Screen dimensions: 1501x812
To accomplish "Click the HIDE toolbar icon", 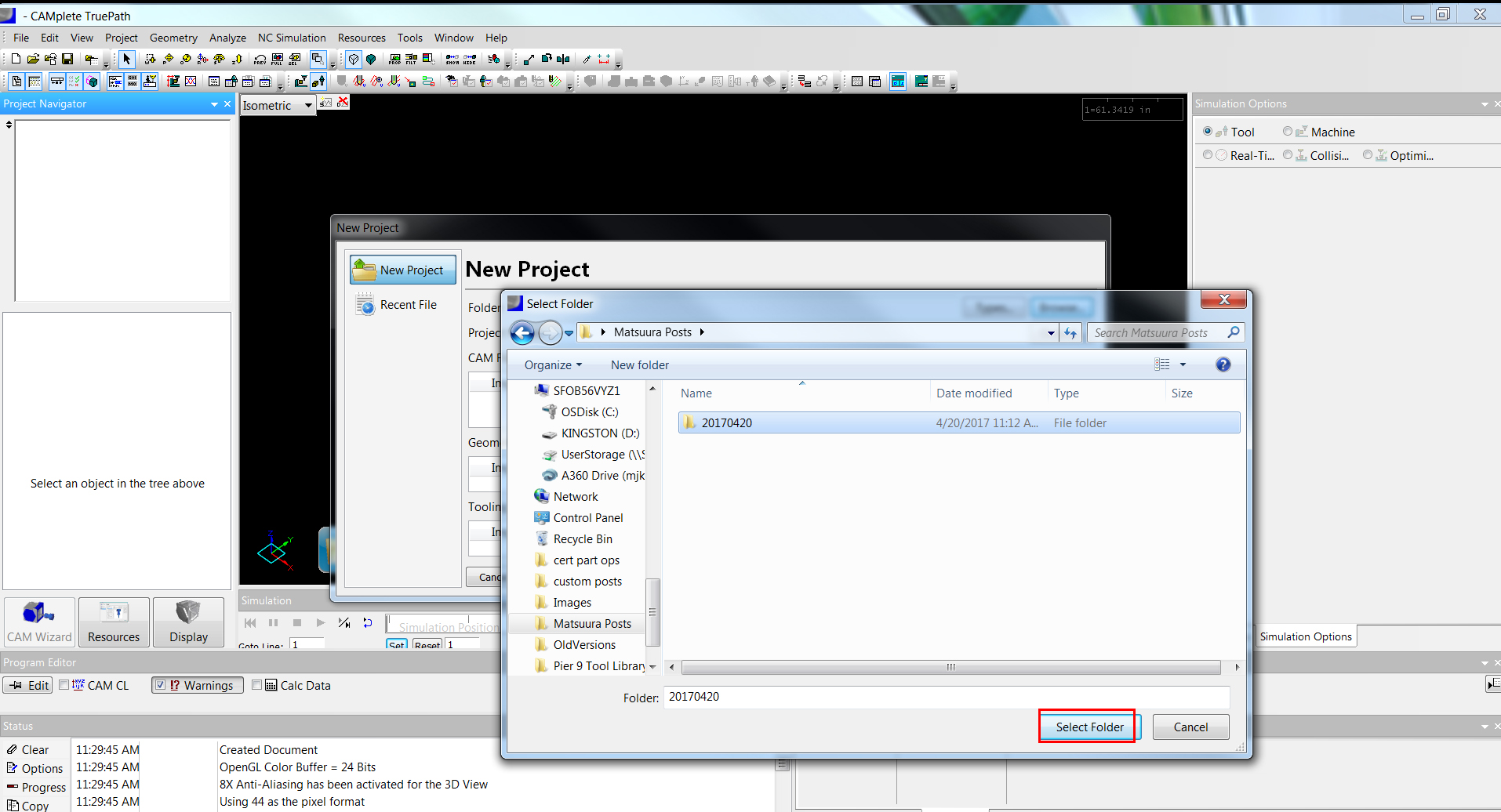I will tap(470, 59).
